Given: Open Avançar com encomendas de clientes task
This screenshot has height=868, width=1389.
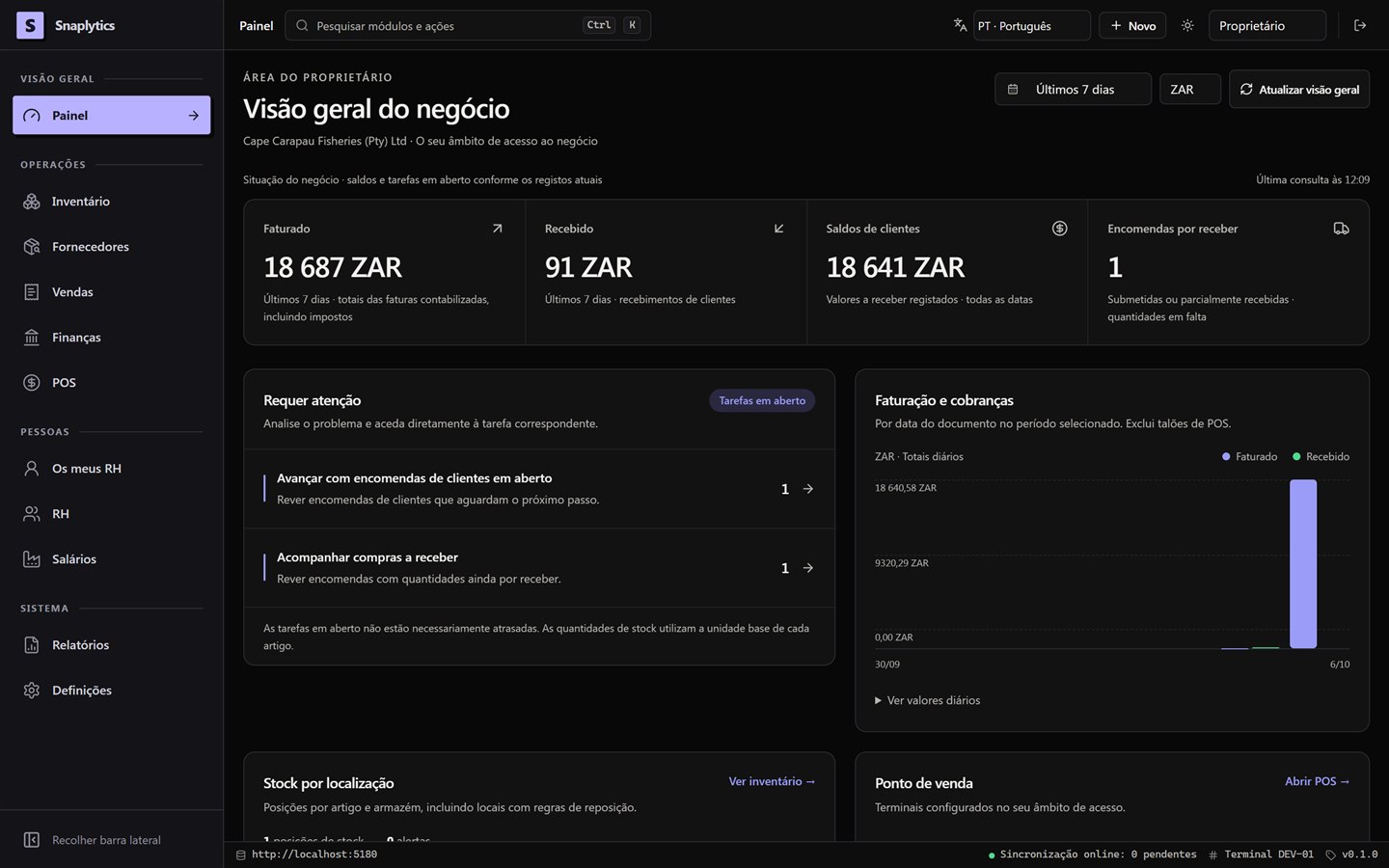Looking at the screenshot, I should coord(539,489).
